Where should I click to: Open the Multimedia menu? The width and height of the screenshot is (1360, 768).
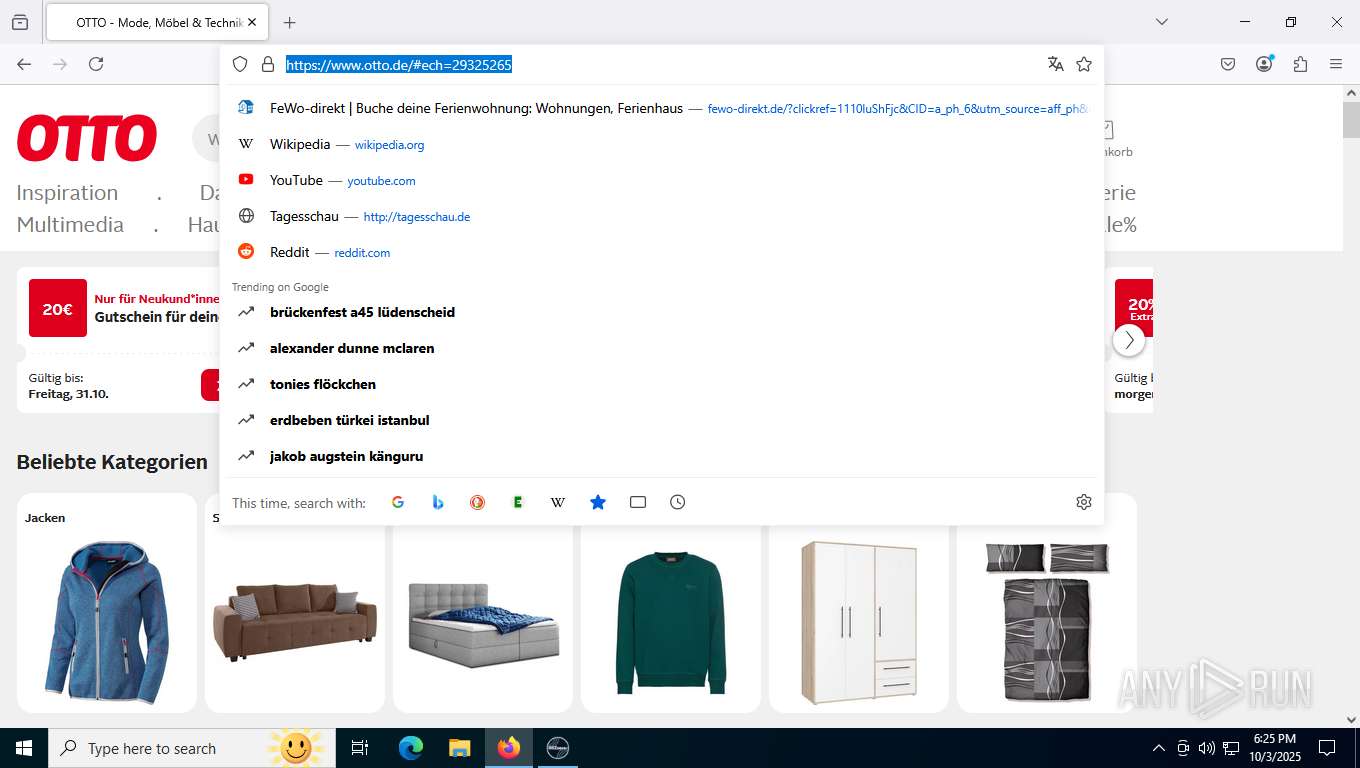[x=70, y=225]
